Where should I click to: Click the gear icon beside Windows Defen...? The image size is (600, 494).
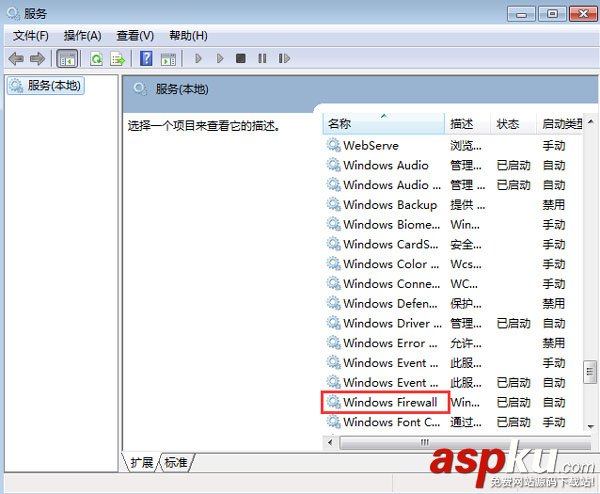[x=334, y=303]
